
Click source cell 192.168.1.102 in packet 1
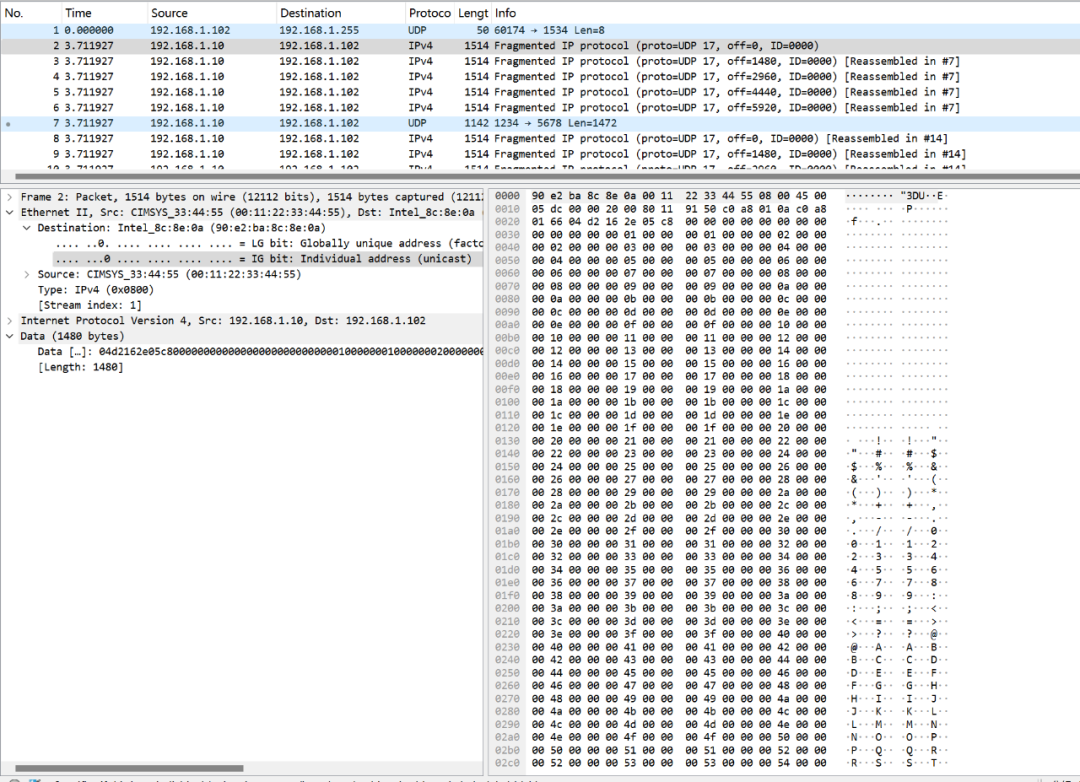pos(190,30)
